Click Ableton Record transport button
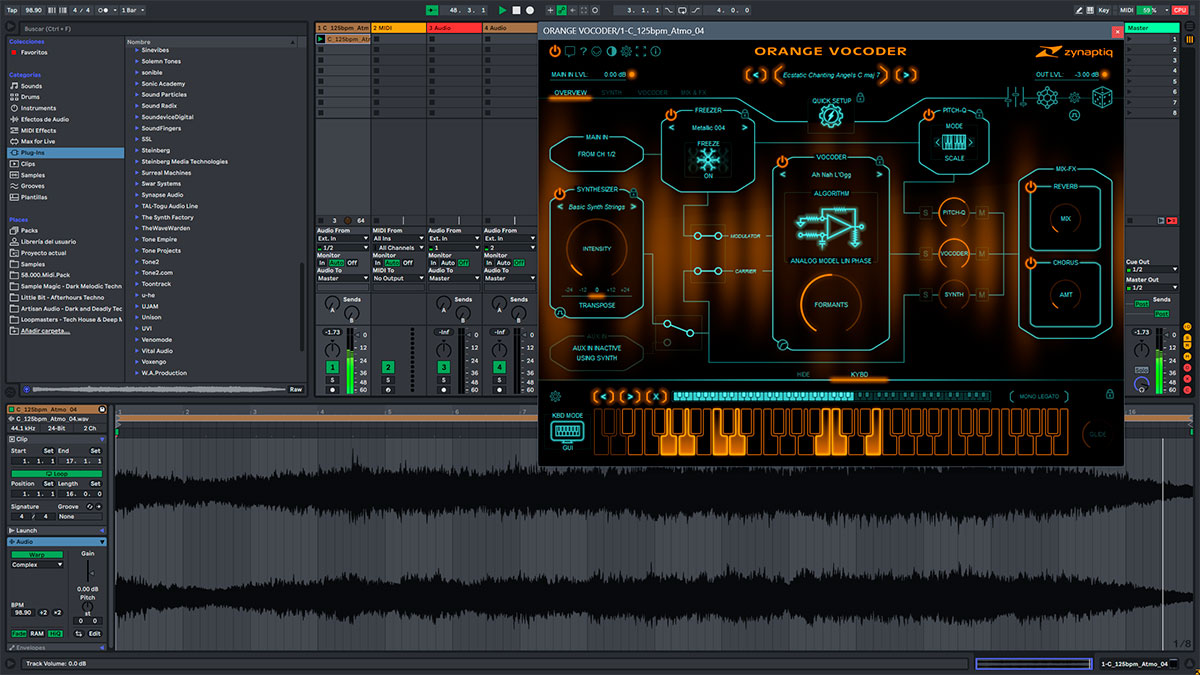1200x675 pixels. coord(530,10)
